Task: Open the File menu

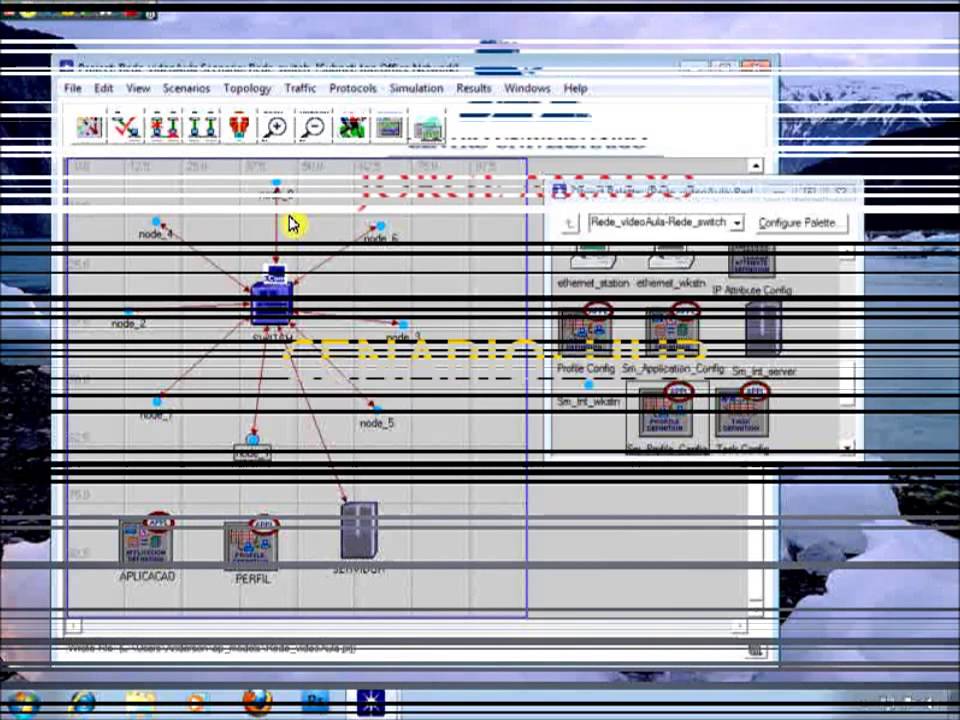Action: (x=73, y=88)
